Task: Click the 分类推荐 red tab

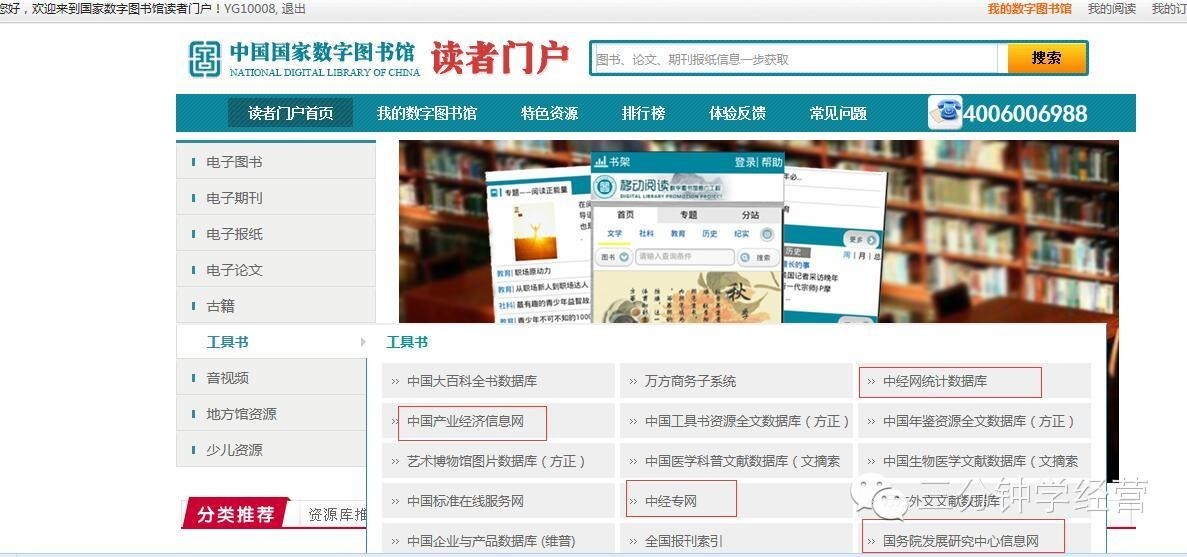Action: 237,515
